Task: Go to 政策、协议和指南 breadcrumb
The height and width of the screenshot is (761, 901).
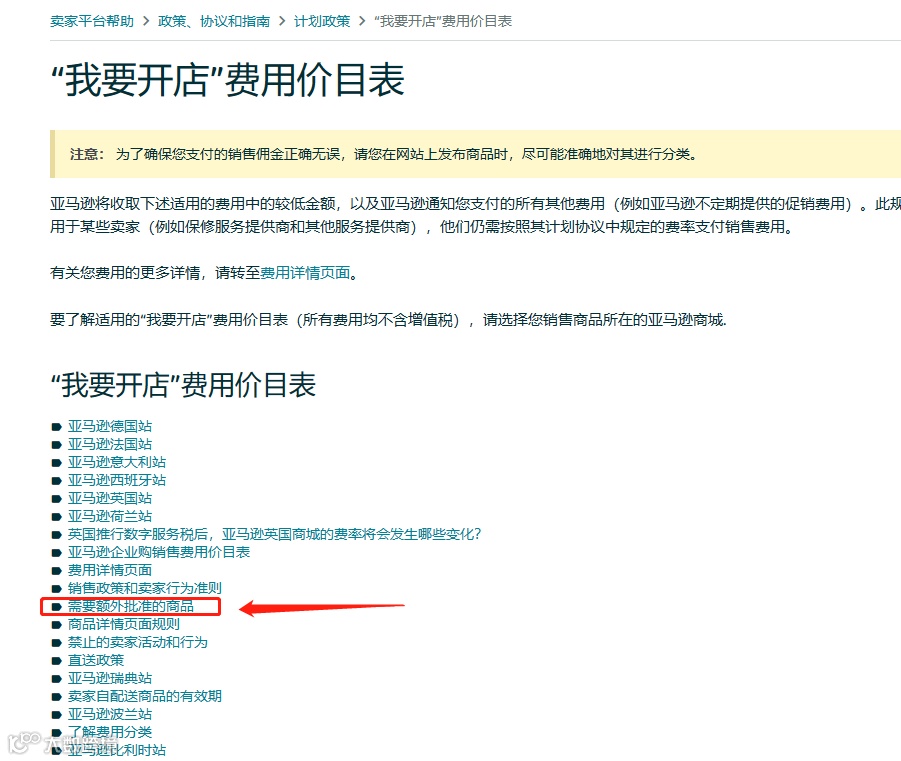Action: (214, 21)
